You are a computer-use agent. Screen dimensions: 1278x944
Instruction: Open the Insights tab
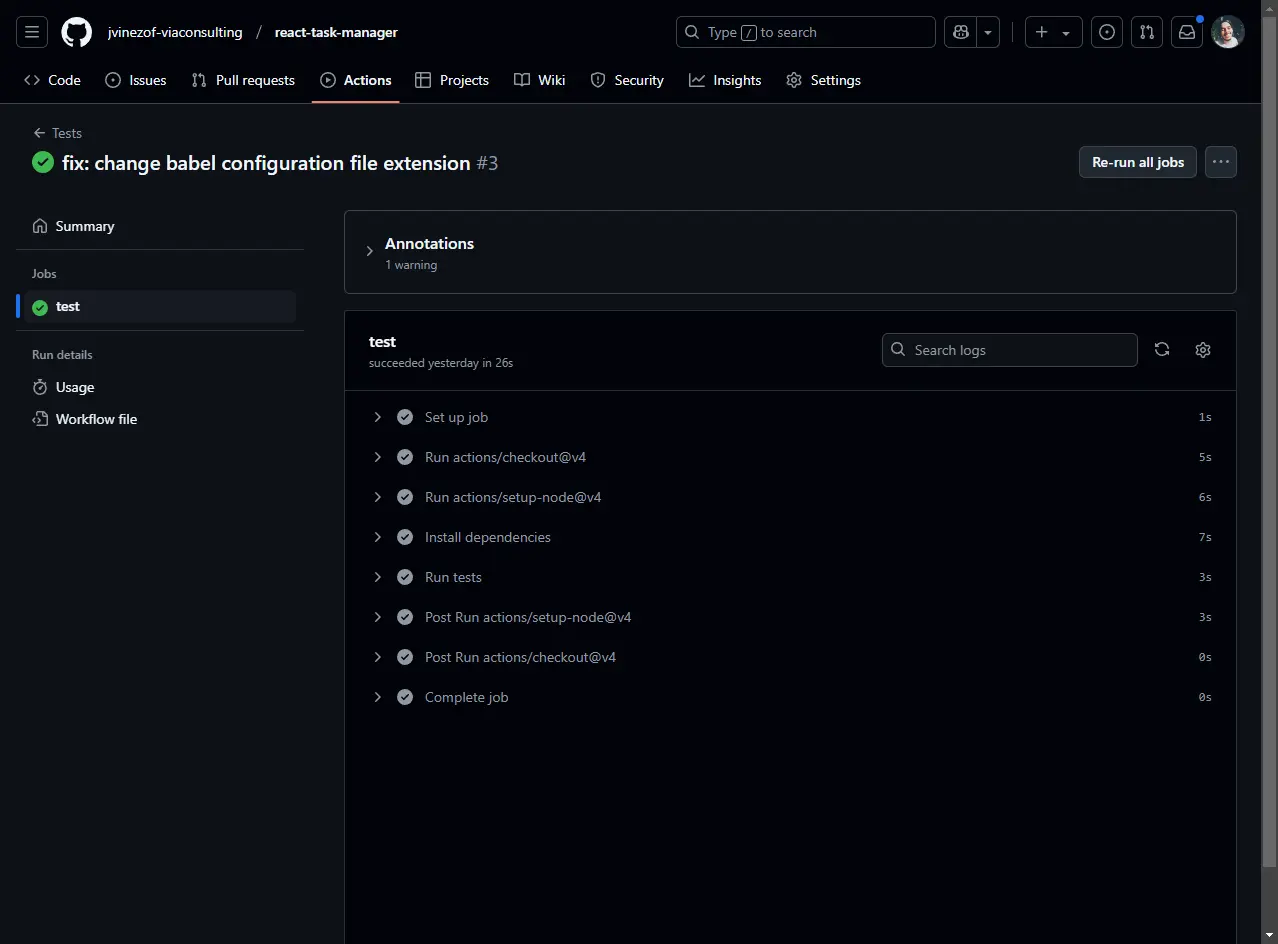pos(725,80)
